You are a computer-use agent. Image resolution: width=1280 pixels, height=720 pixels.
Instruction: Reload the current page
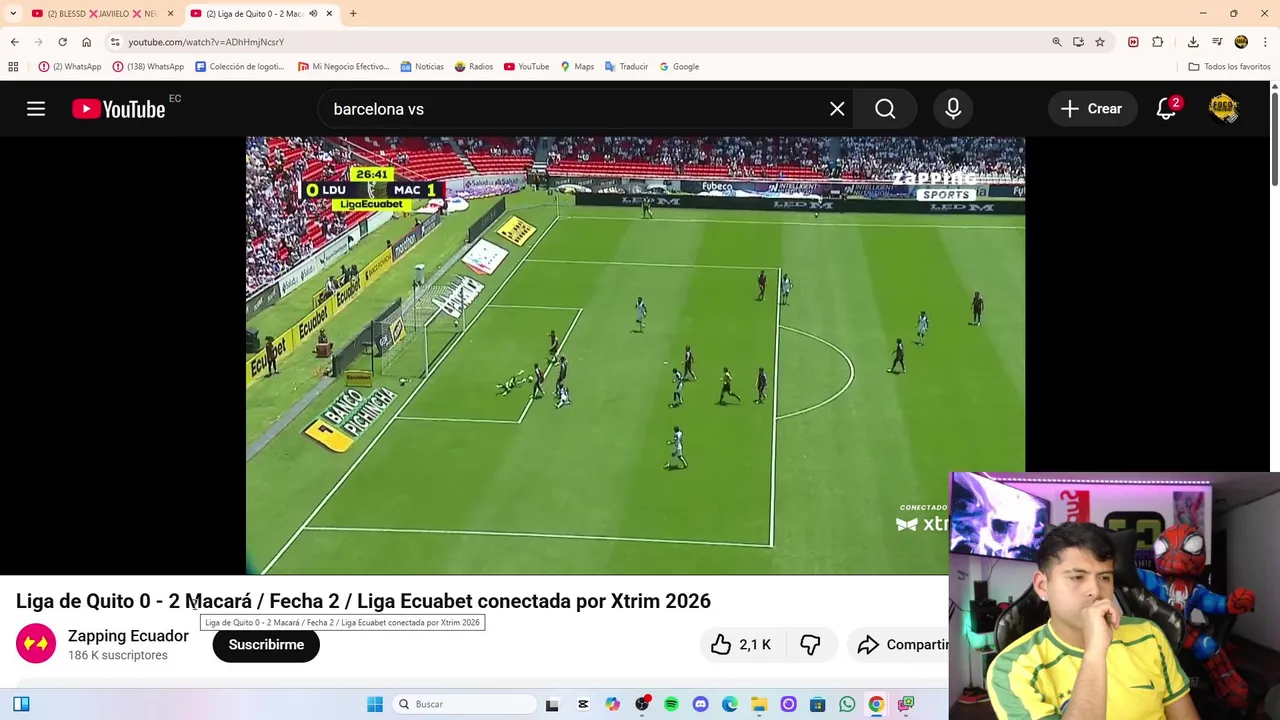coord(62,42)
